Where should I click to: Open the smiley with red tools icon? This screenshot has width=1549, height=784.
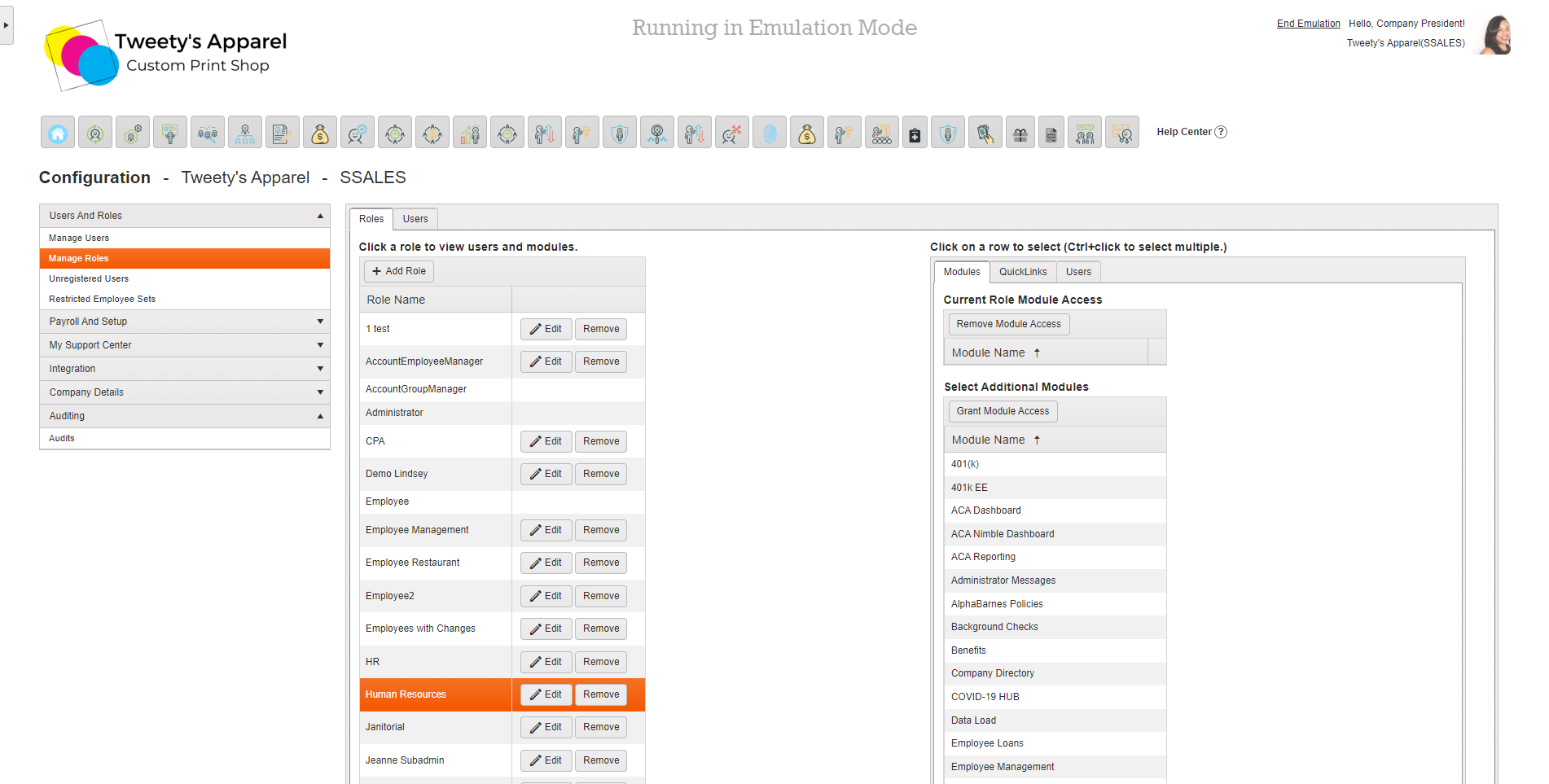[x=732, y=132]
